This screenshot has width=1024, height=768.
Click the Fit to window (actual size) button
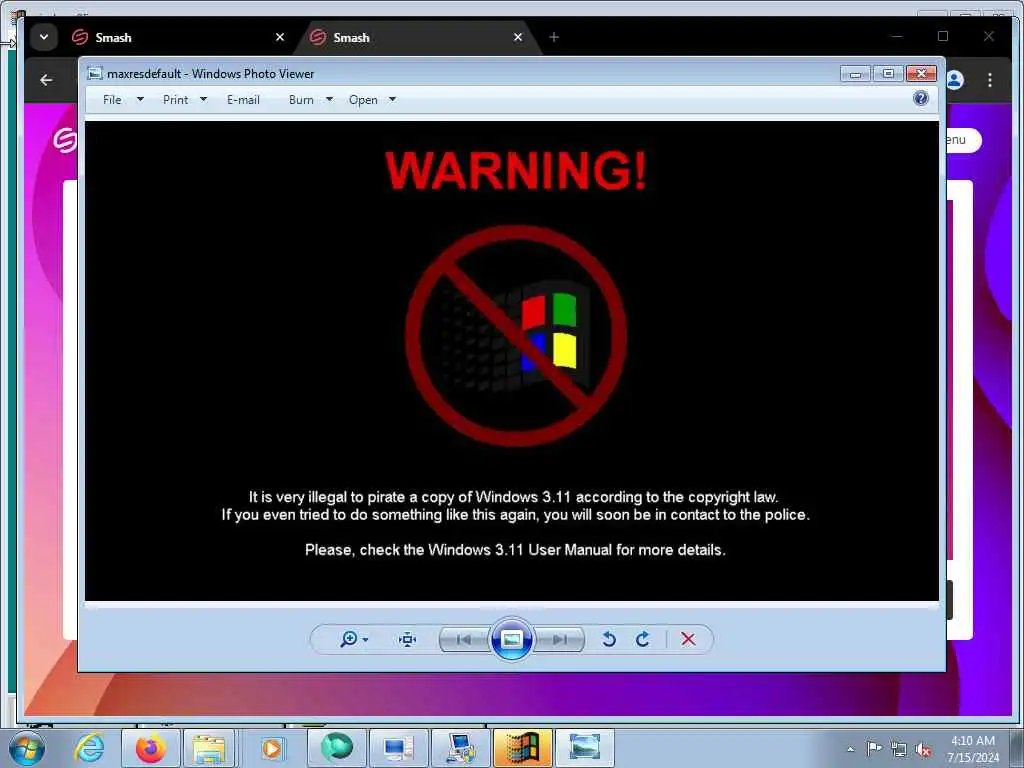pos(408,639)
